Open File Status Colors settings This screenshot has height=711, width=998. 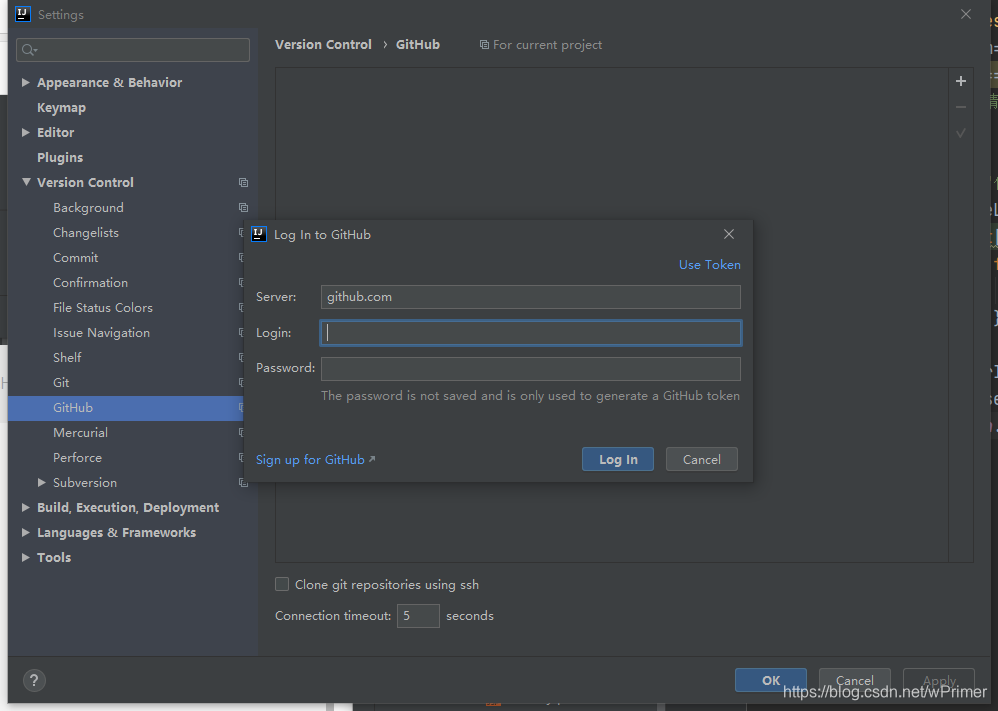103,307
